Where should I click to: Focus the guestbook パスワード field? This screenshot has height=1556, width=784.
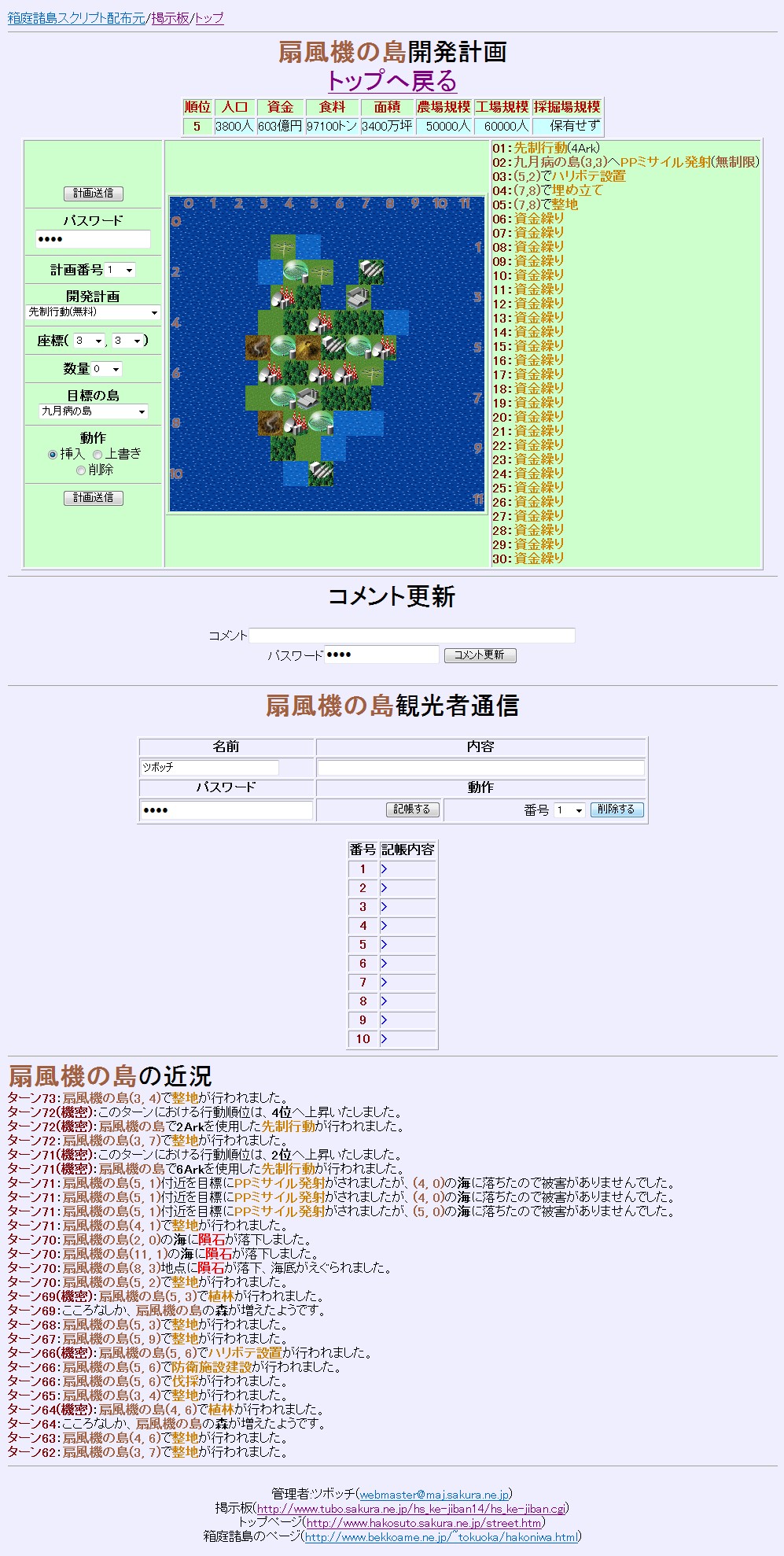pyautogui.click(x=226, y=810)
